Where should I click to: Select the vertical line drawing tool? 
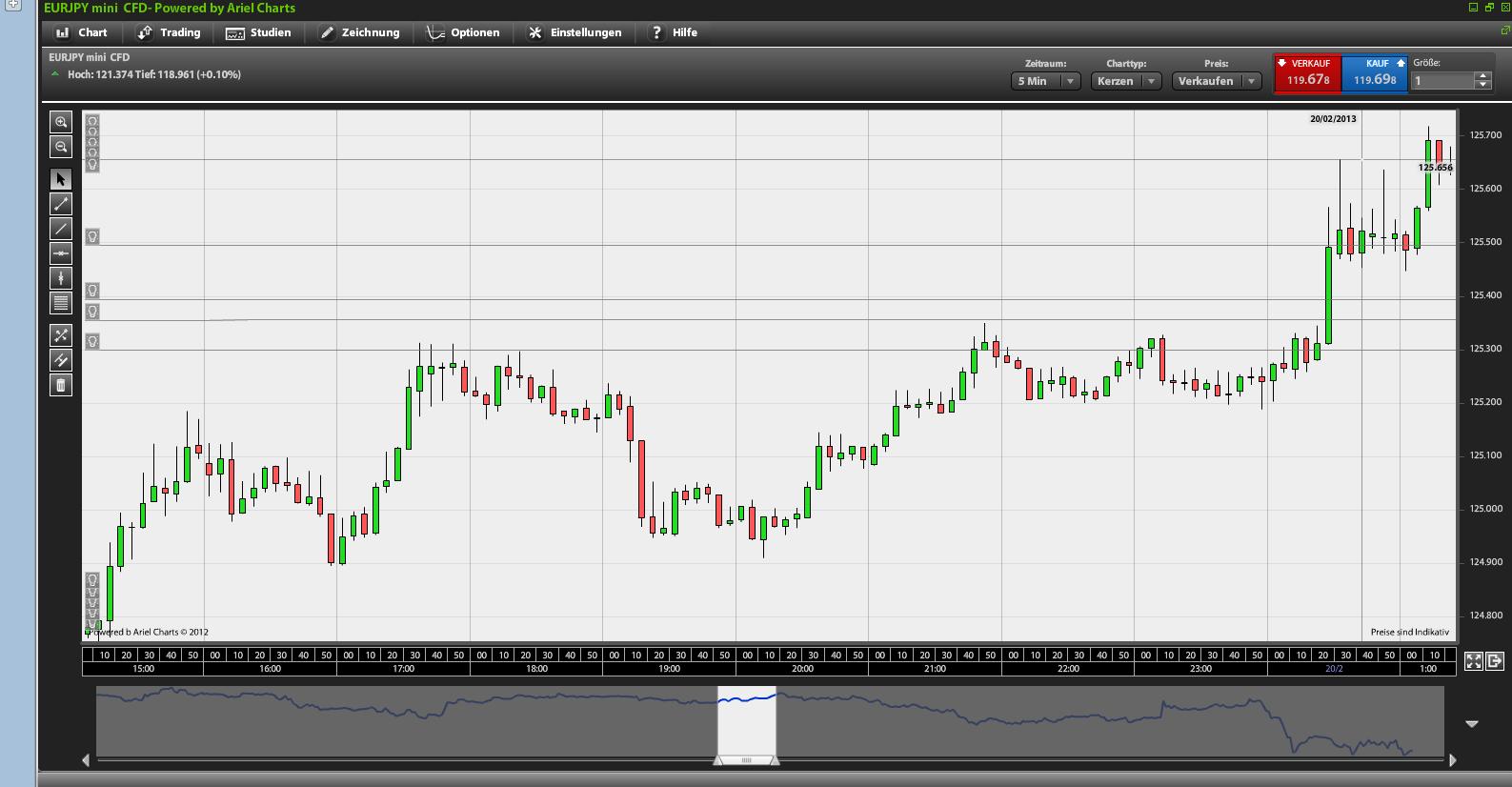(61, 278)
